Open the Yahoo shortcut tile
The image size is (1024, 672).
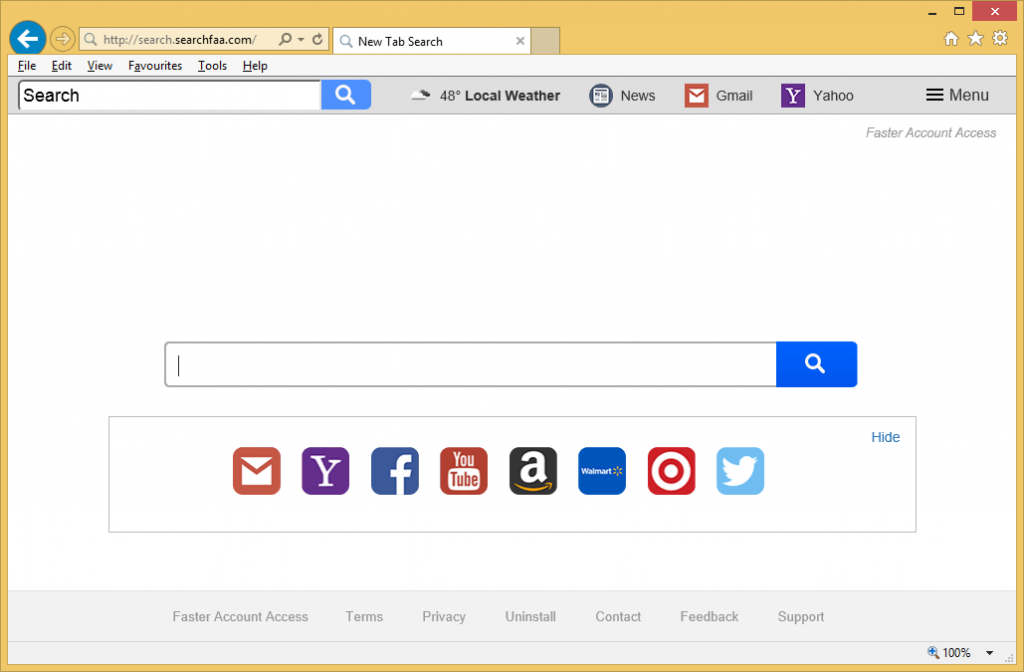point(325,471)
